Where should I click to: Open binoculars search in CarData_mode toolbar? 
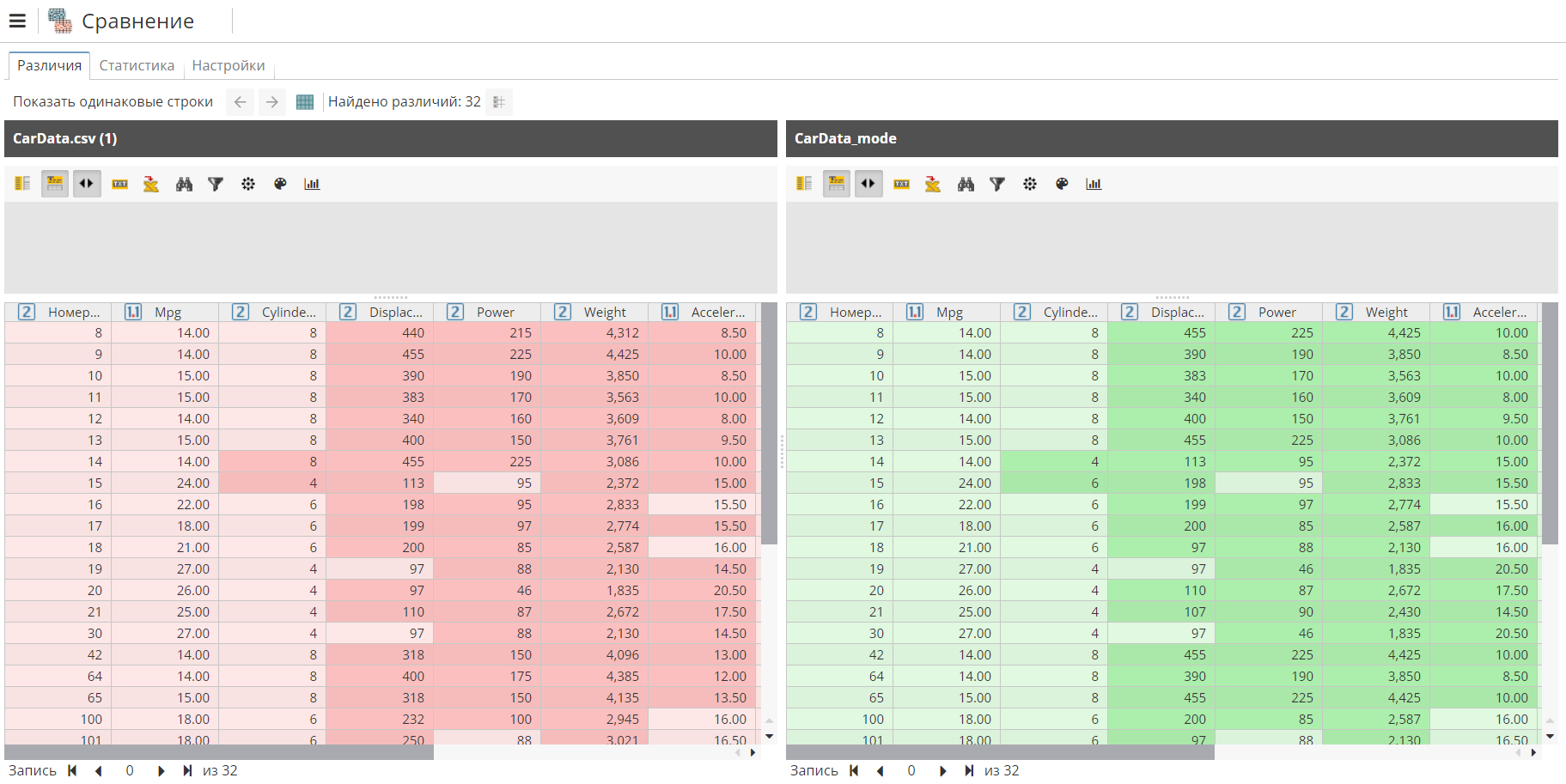click(966, 184)
